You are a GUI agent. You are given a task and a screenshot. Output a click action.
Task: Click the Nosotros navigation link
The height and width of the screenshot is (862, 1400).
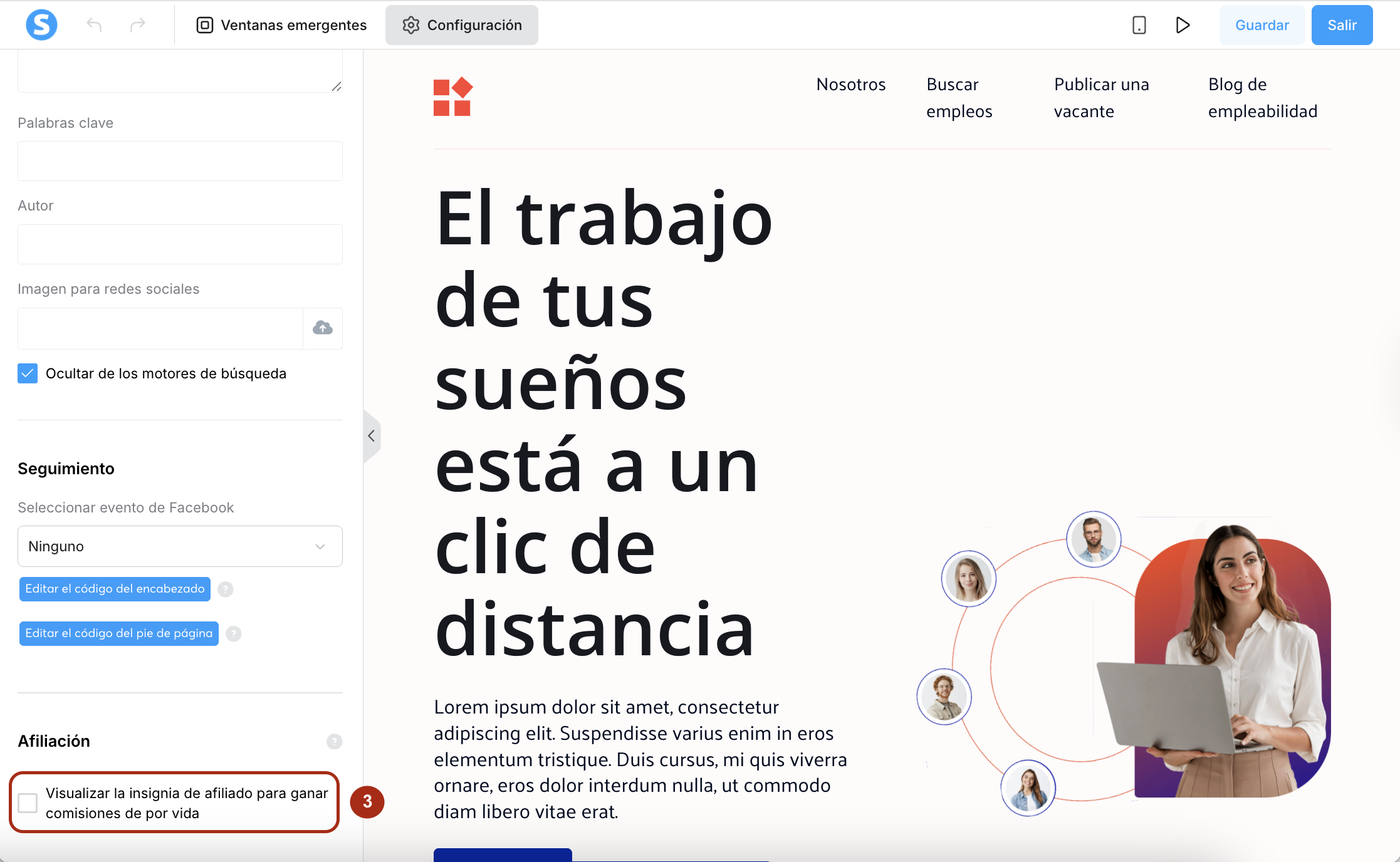[850, 85]
